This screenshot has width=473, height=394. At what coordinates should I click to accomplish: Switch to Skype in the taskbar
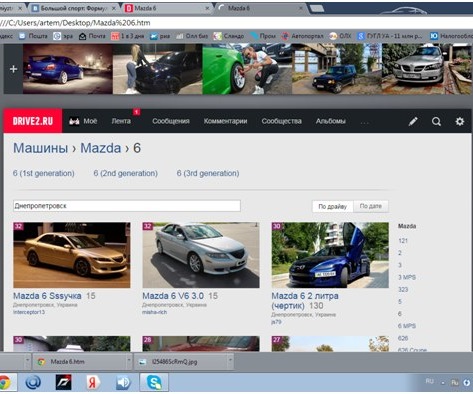154,382
